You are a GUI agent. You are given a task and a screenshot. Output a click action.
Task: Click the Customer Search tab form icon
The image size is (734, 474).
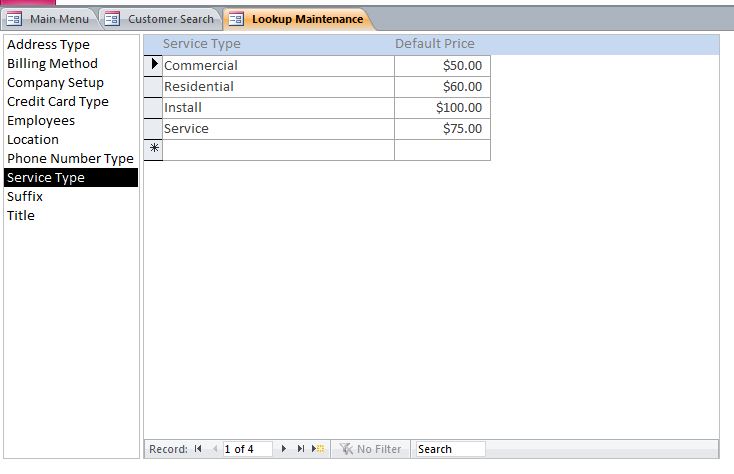pos(112,19)
